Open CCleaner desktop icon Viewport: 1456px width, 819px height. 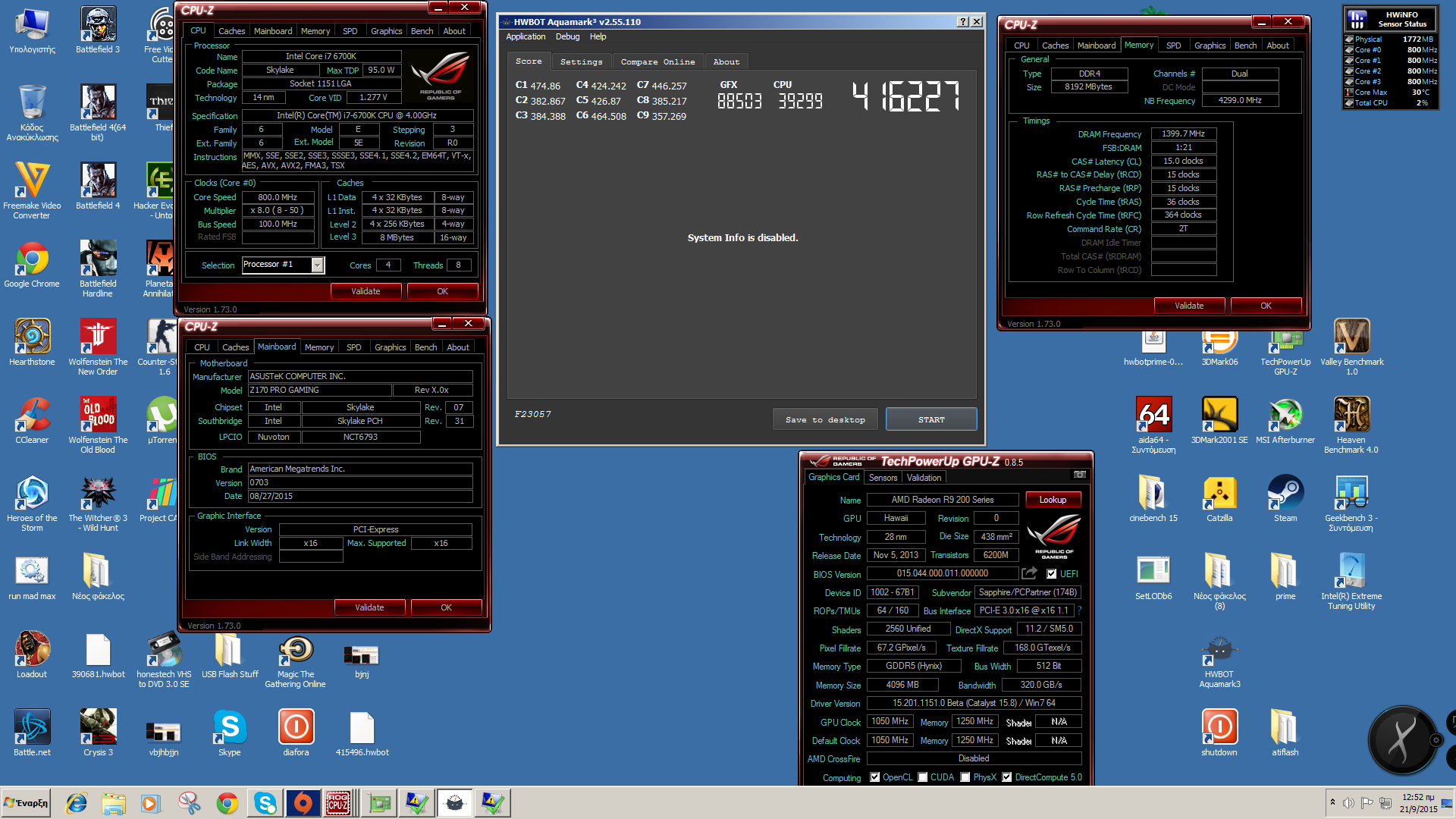(x=32, y=421)
